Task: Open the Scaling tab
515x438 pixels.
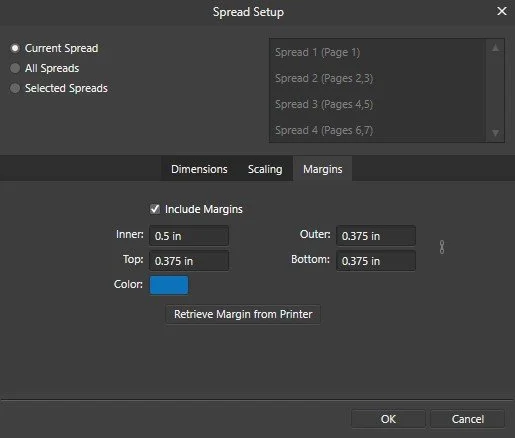Action: pos(265,169)
